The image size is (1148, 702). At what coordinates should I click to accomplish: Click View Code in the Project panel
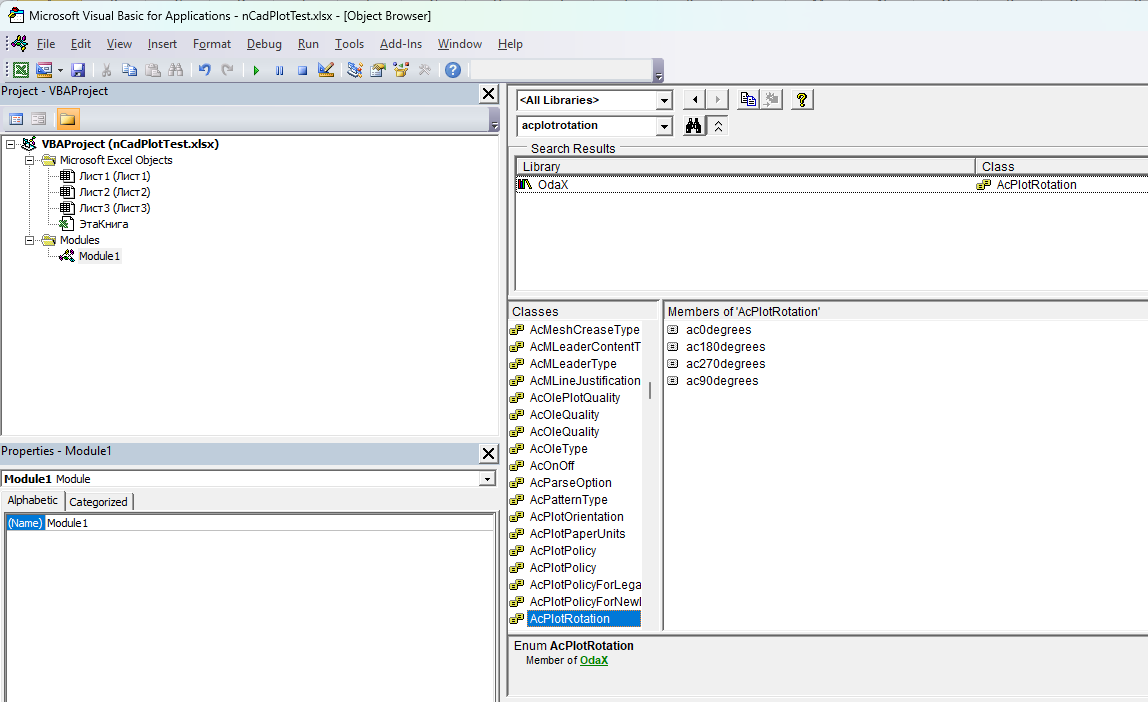[x=16, y=119]
